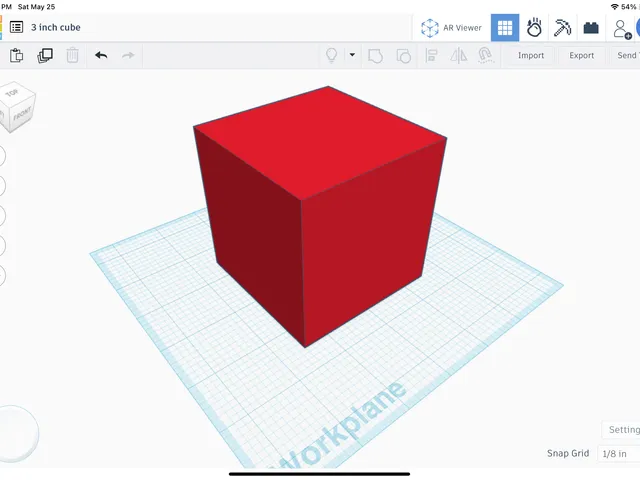640x480 pixels.
Task: Click the Import button
Action: click(531, 56)
